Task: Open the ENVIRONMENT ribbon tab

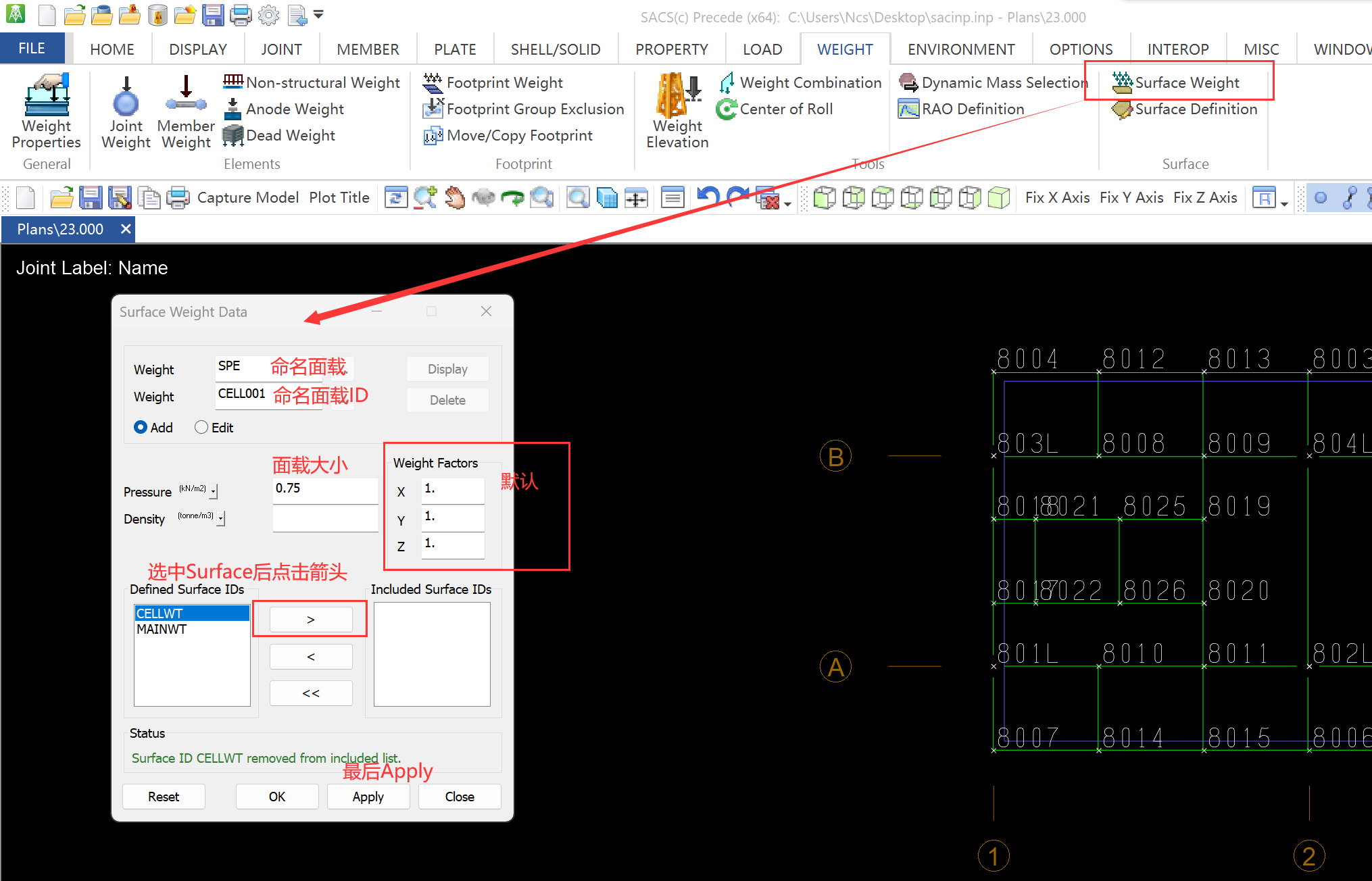Action: point(960,49)
